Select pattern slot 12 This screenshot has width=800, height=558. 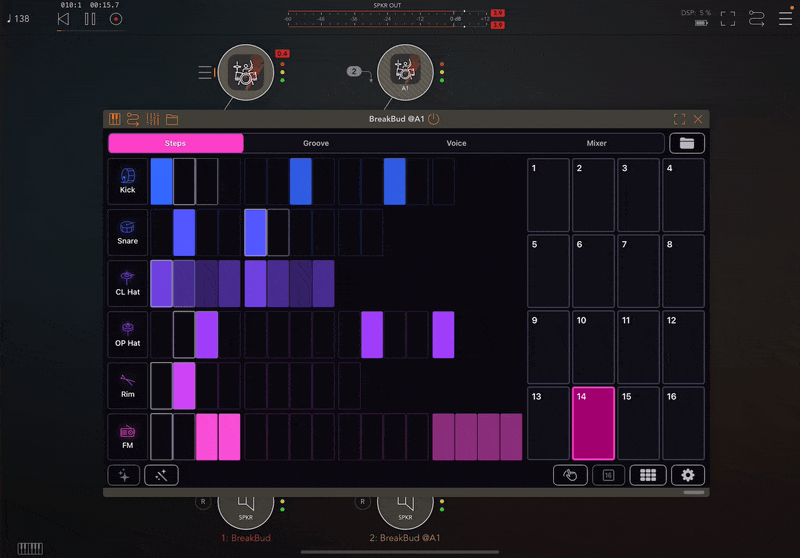[x=684, y=347]
